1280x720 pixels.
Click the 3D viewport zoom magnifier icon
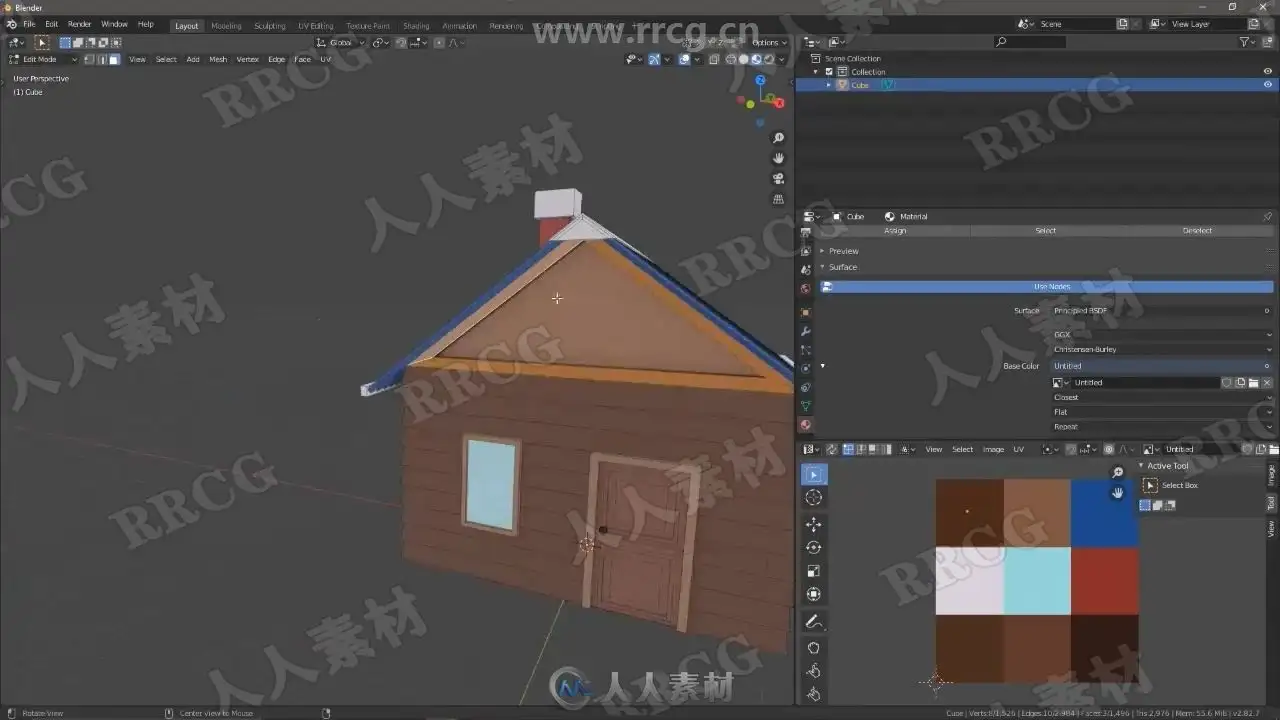click(x=778, y=138)
